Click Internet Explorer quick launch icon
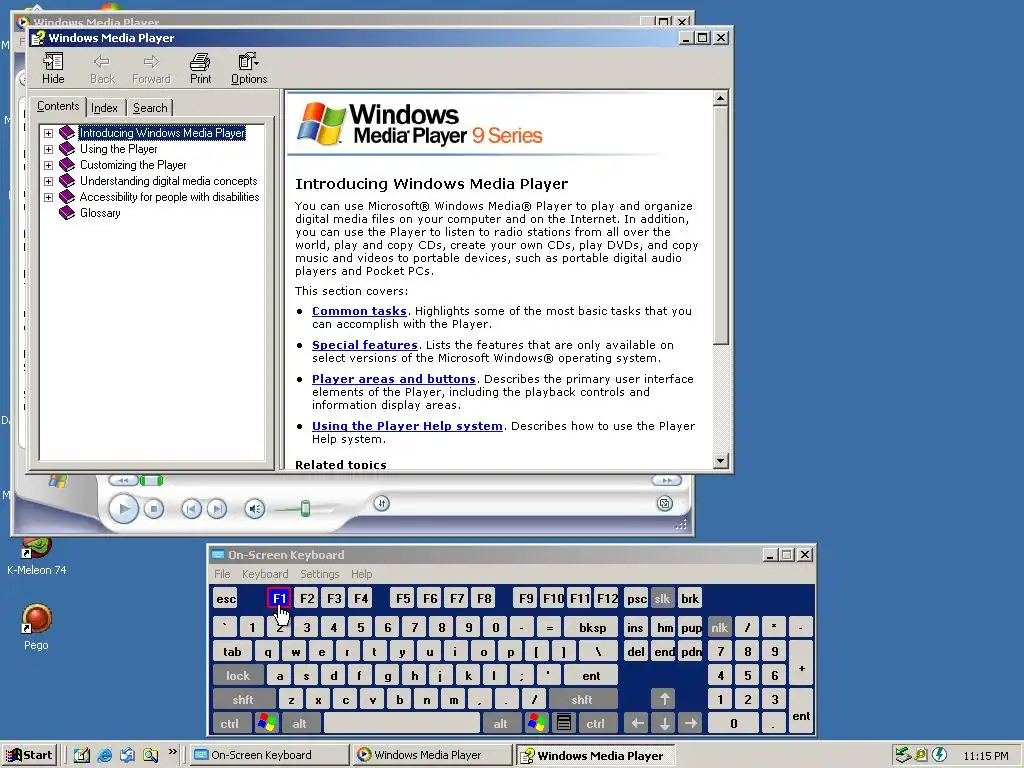The image size is (1024, 768). click(x=104, y=756)
